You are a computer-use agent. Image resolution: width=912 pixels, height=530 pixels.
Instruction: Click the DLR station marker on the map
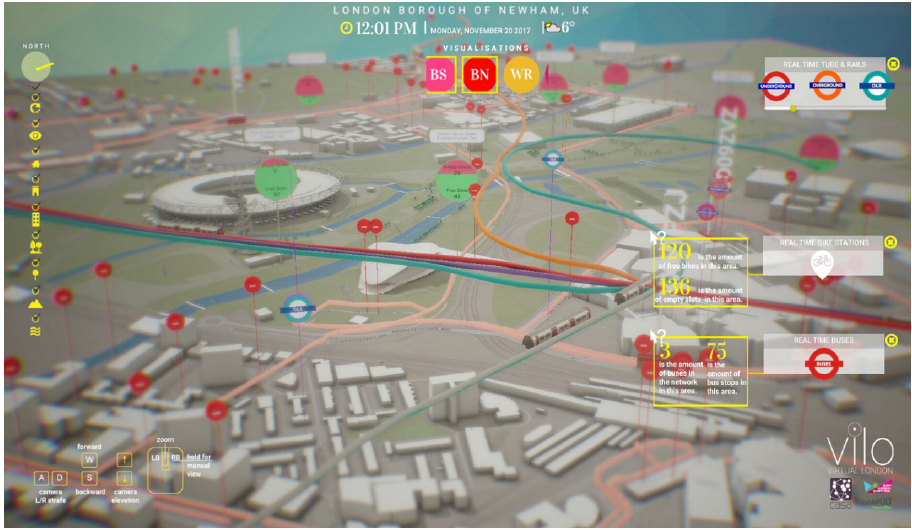point(298,310)
